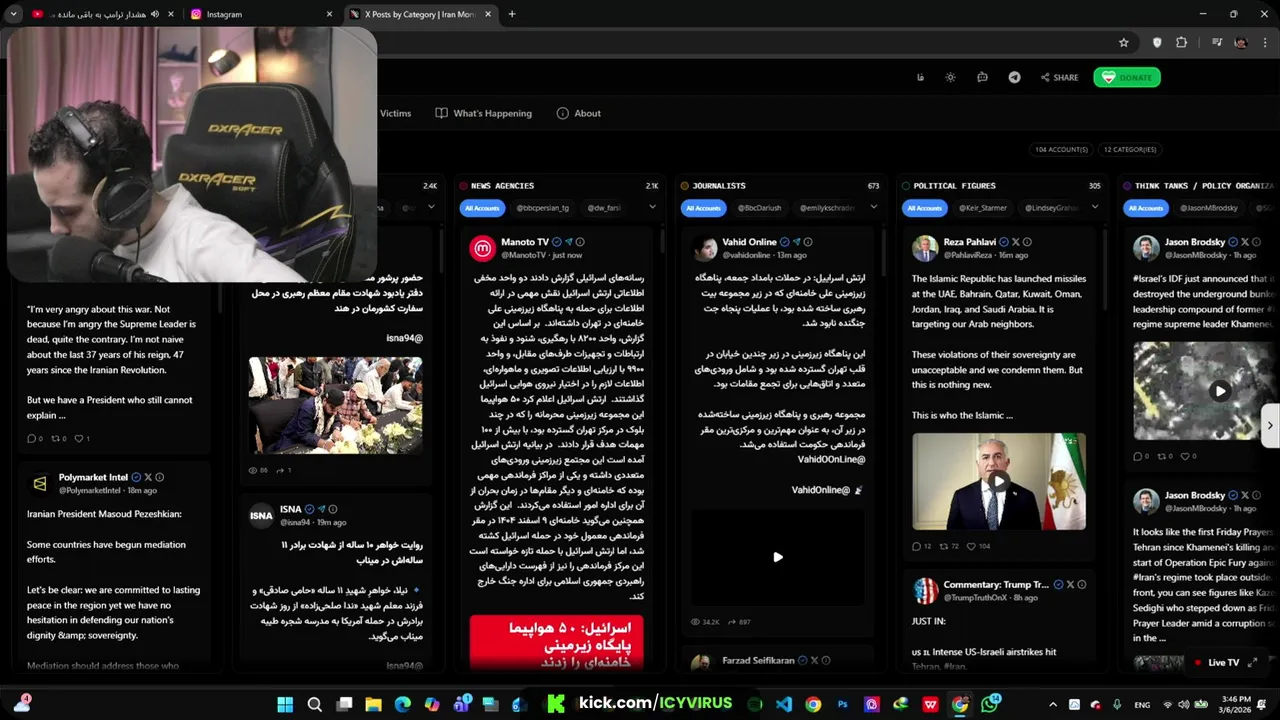
Task: Click the Manoto TV avatar logo
Action: coord(483,248)
